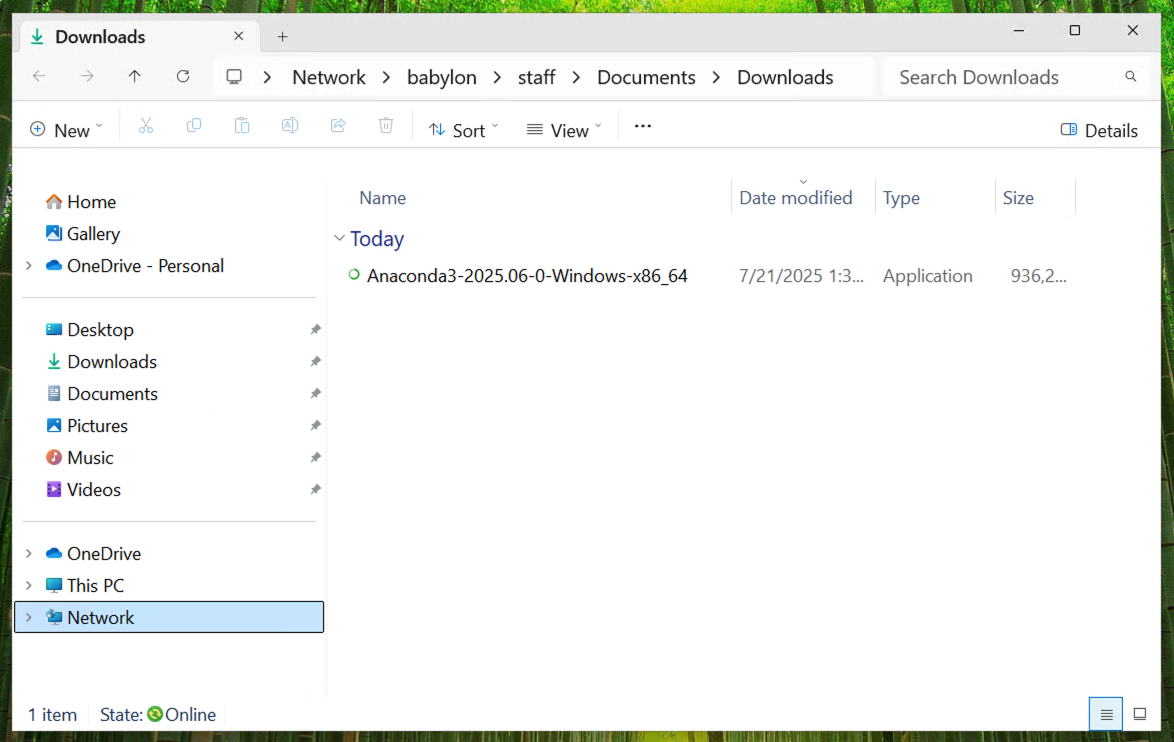Open a new tab with plus
This screenshot has height=742, width=1174.
[282, 37]
